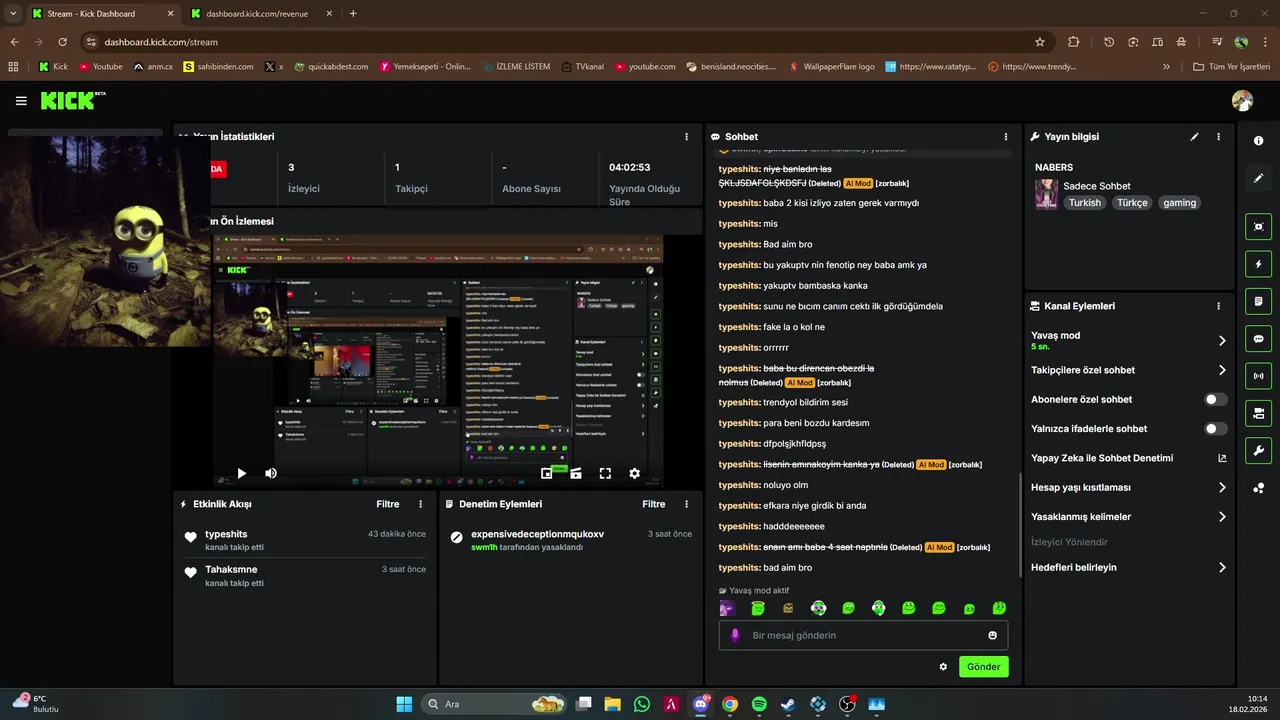Open Filtre in Denetim Eylemleri panel

pos(653,504)
